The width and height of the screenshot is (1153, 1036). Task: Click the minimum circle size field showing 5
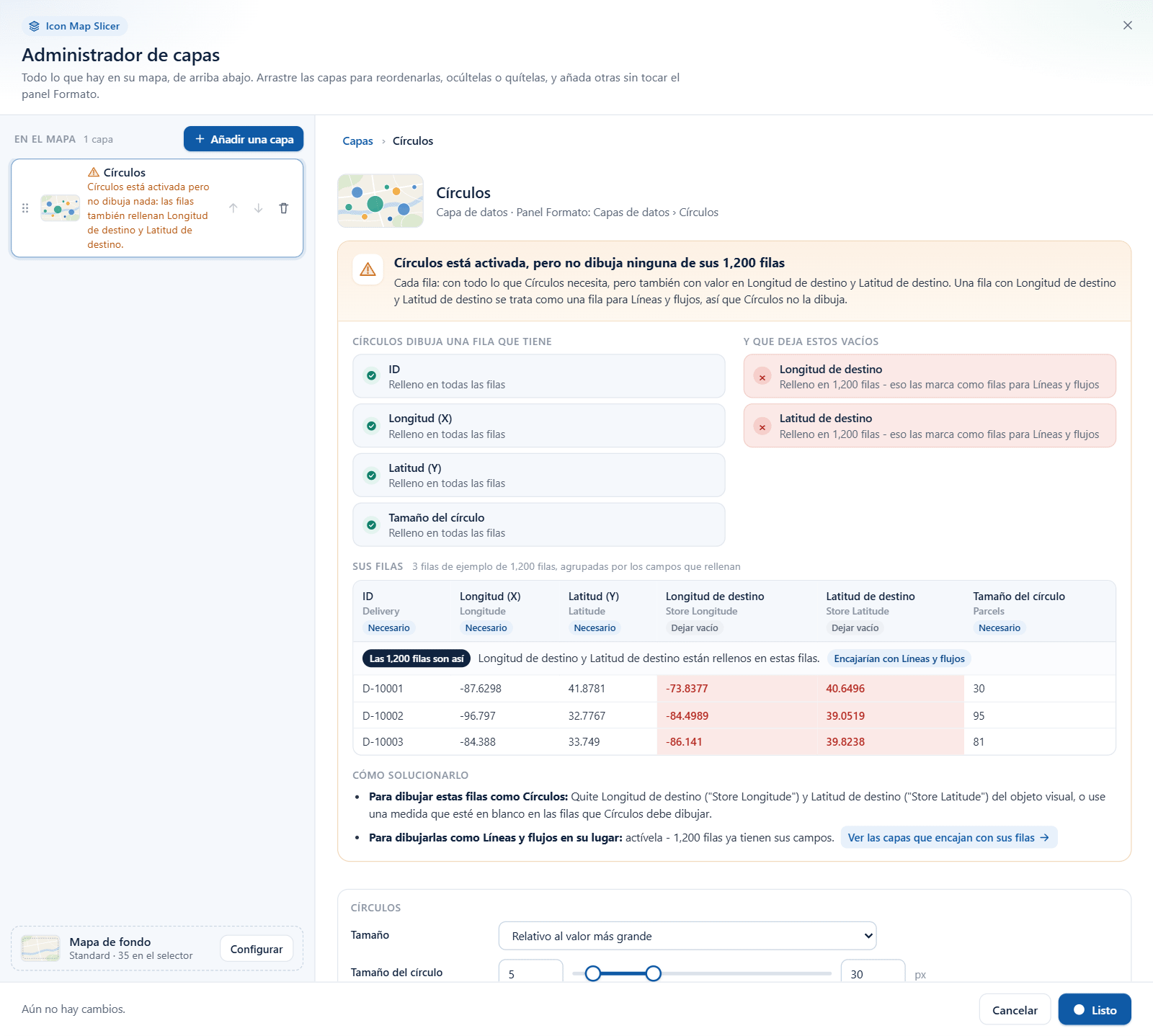[531, 972]
